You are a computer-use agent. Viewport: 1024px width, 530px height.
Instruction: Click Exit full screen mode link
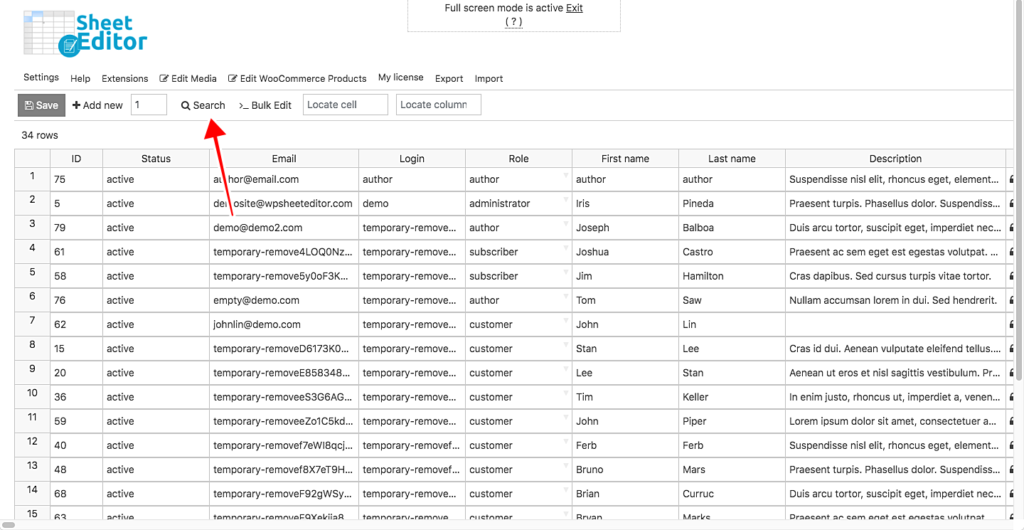point(574,8)
